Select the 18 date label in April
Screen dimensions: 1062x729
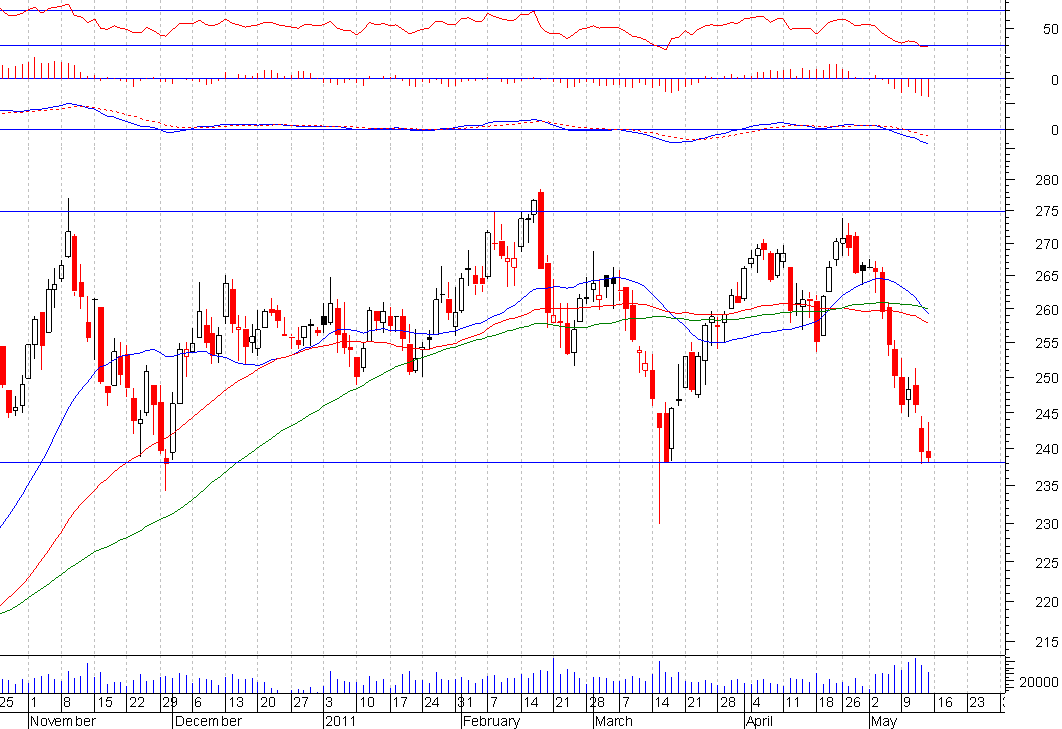(826, 703)
